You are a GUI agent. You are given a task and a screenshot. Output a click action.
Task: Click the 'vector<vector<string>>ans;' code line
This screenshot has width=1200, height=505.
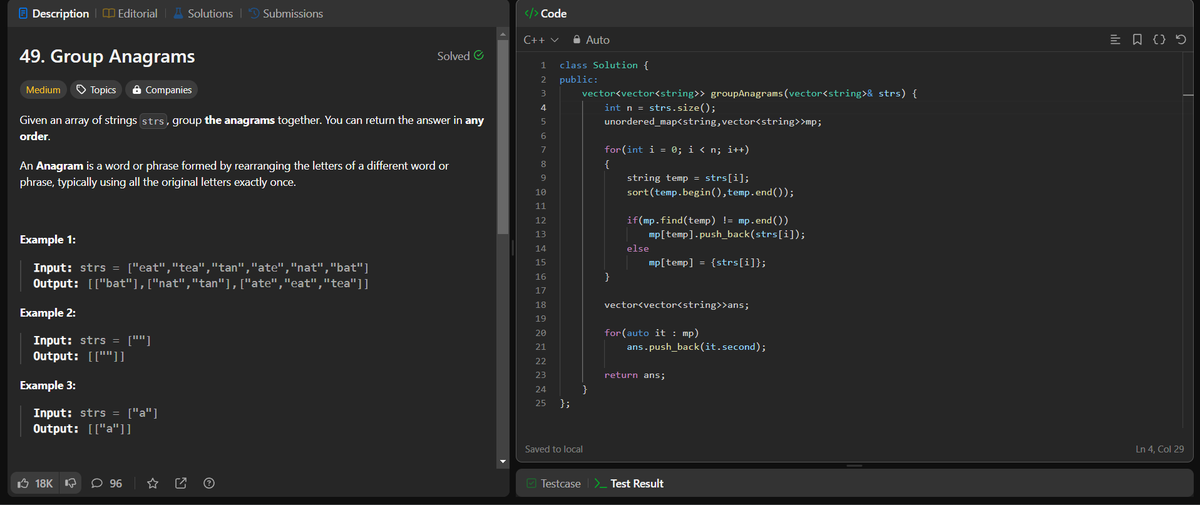[x=677, y=304]
